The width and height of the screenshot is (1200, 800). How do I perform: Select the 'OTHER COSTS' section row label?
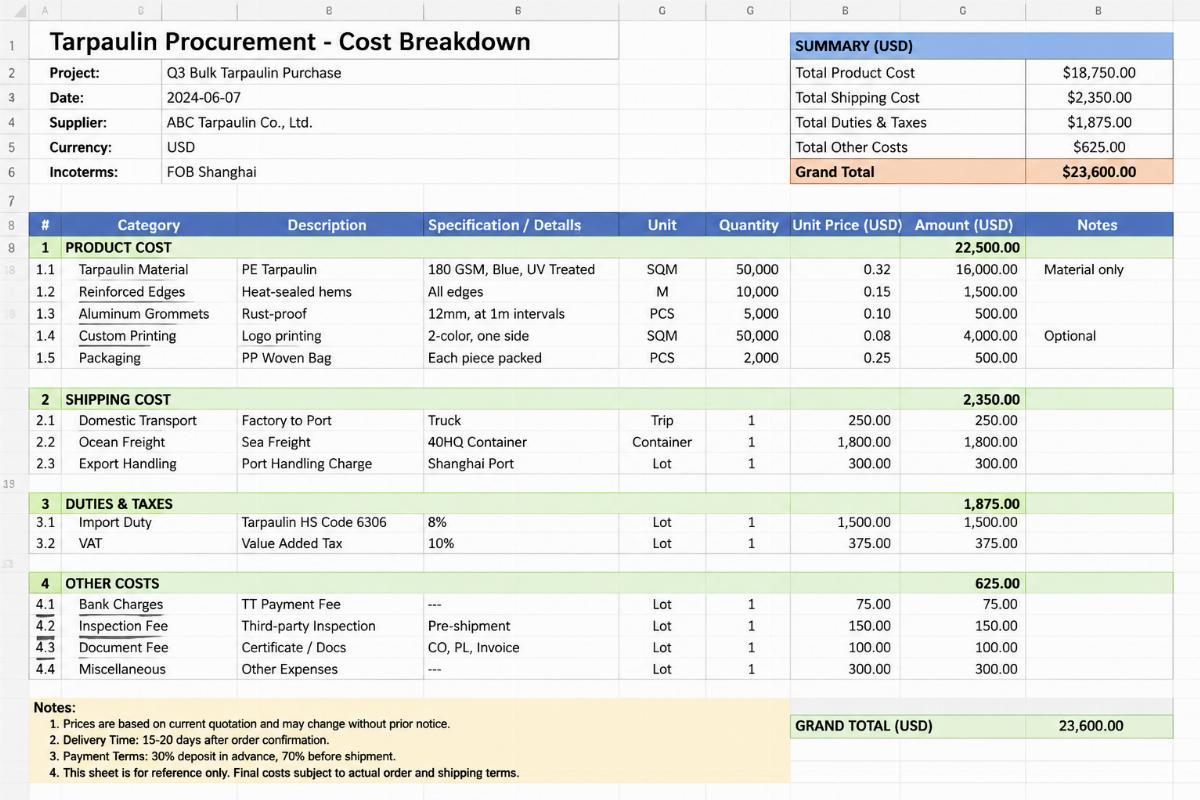click(x=112, y=583)
